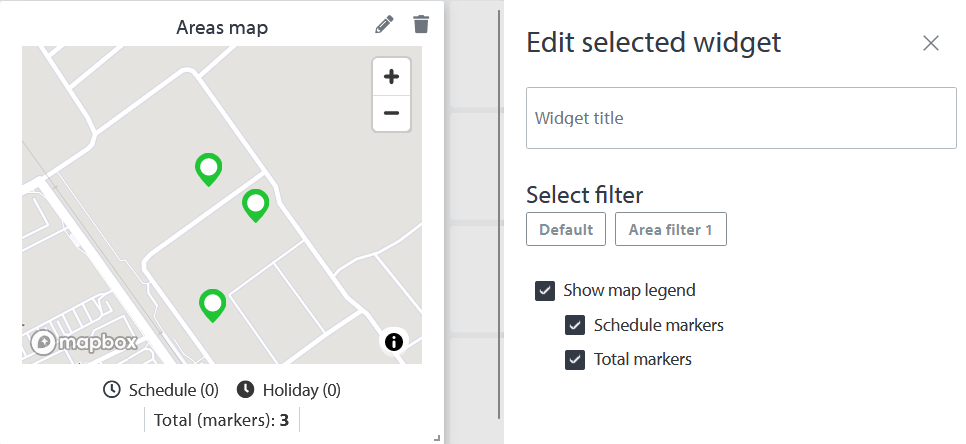Disable the Total markers checkbox
The width and height of the screenshot is (966, 444).
[x=575, y=359]
